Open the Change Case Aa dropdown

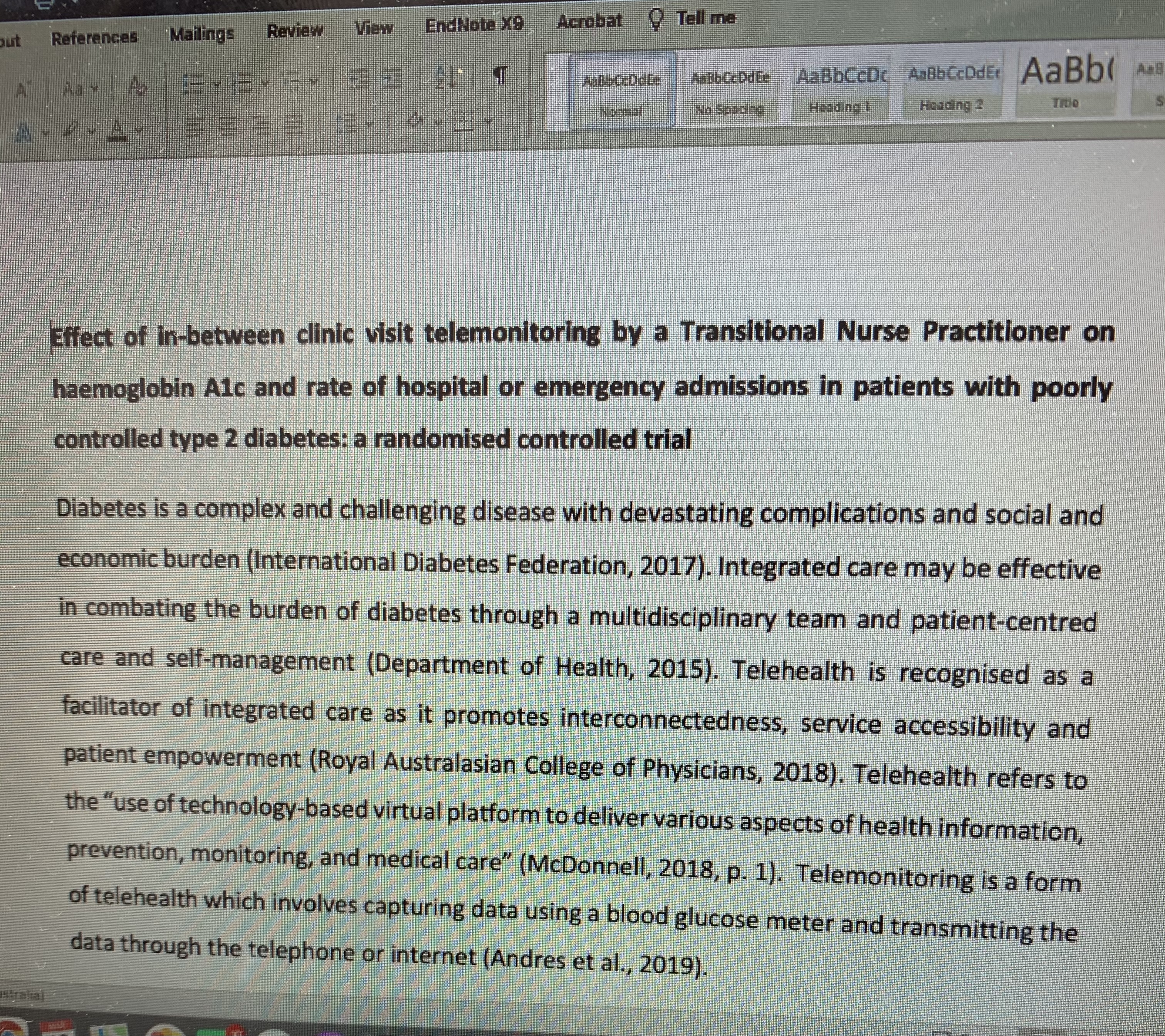click(x=76, y=88)
